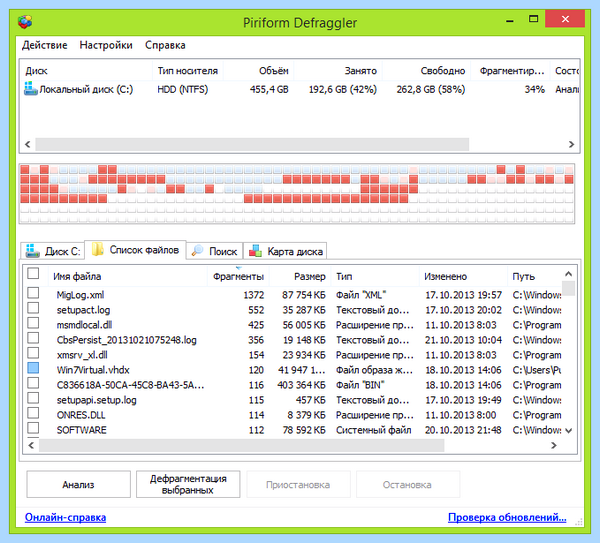Click the Тип носителя column header
The height and width of the screenshot is (543, 600).
[188, 71]
